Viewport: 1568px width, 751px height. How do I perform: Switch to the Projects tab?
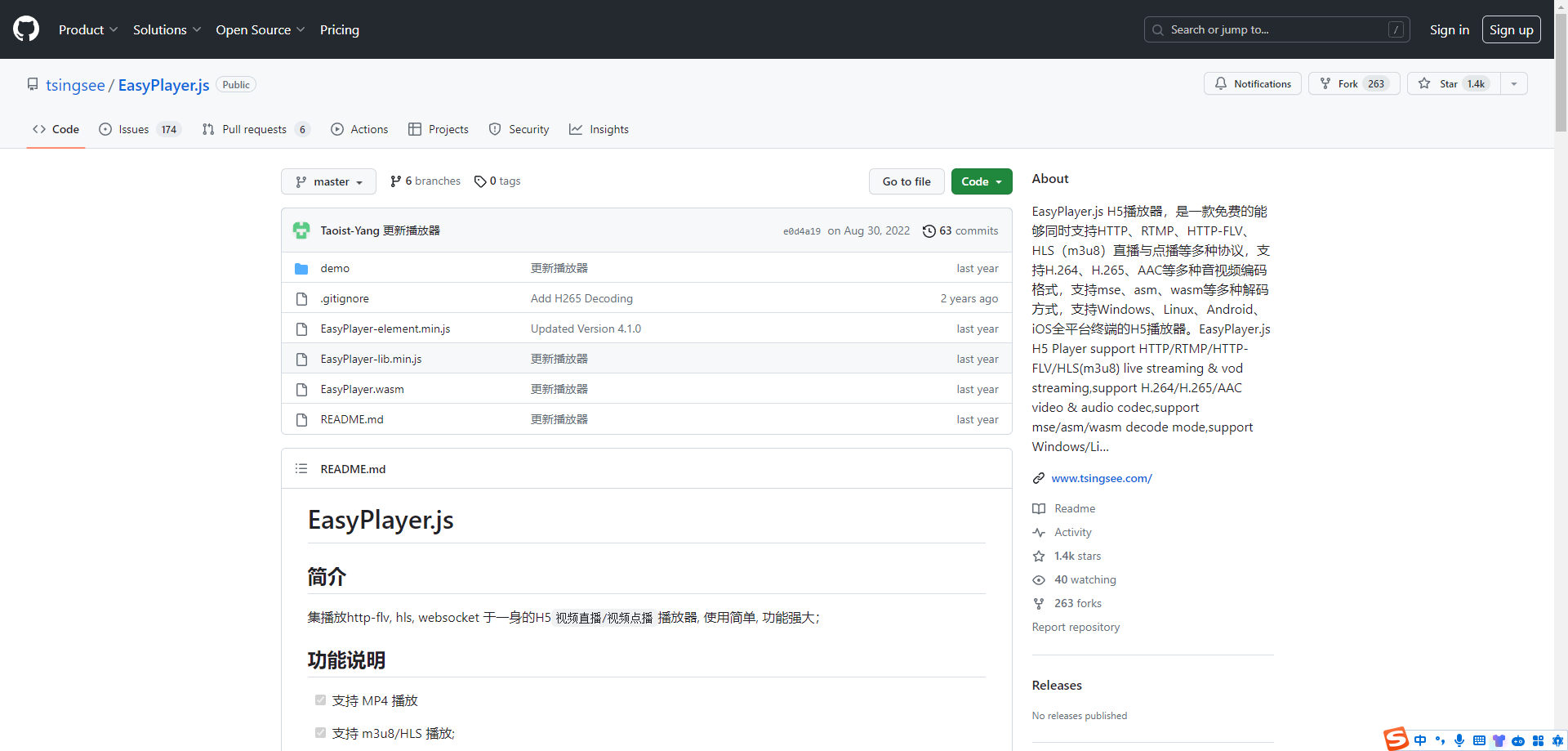click(439, 129)
